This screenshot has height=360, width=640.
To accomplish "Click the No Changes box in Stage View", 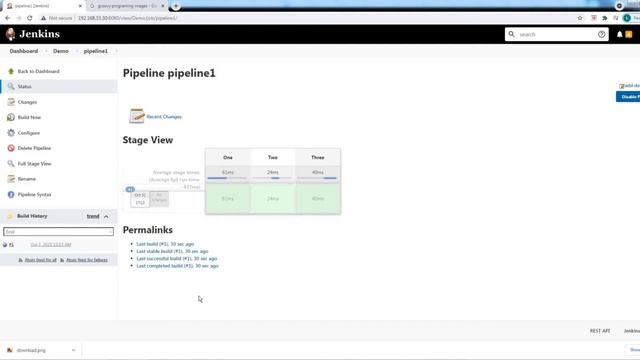I will coord(159,199).
